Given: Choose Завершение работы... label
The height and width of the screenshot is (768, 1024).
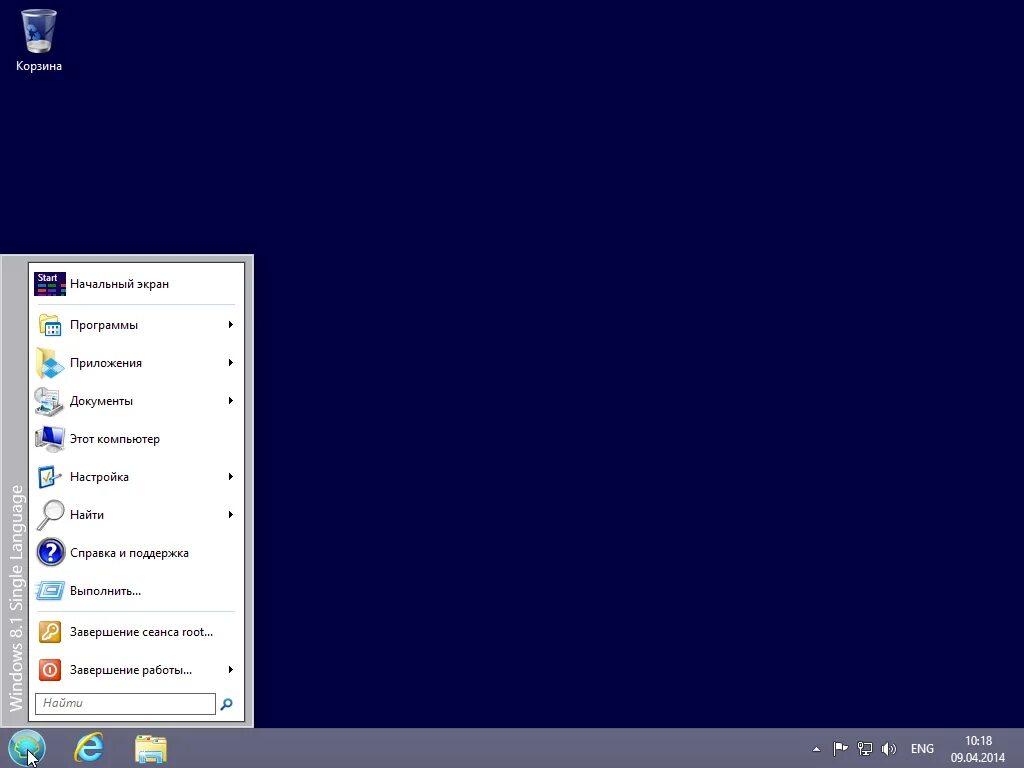Looking at the screenshot, I should click(x=131, y=670).
